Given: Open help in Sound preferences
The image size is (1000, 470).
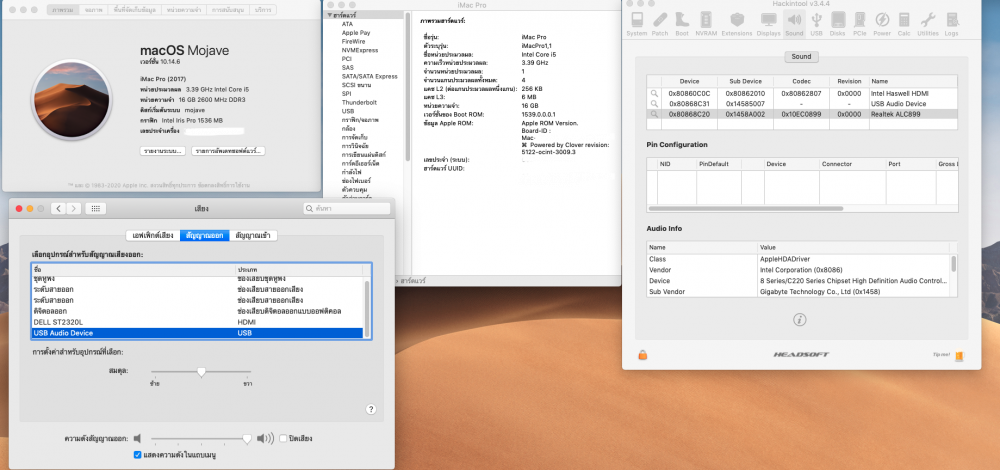Looking at the screenshot, I should click(371, 409).
